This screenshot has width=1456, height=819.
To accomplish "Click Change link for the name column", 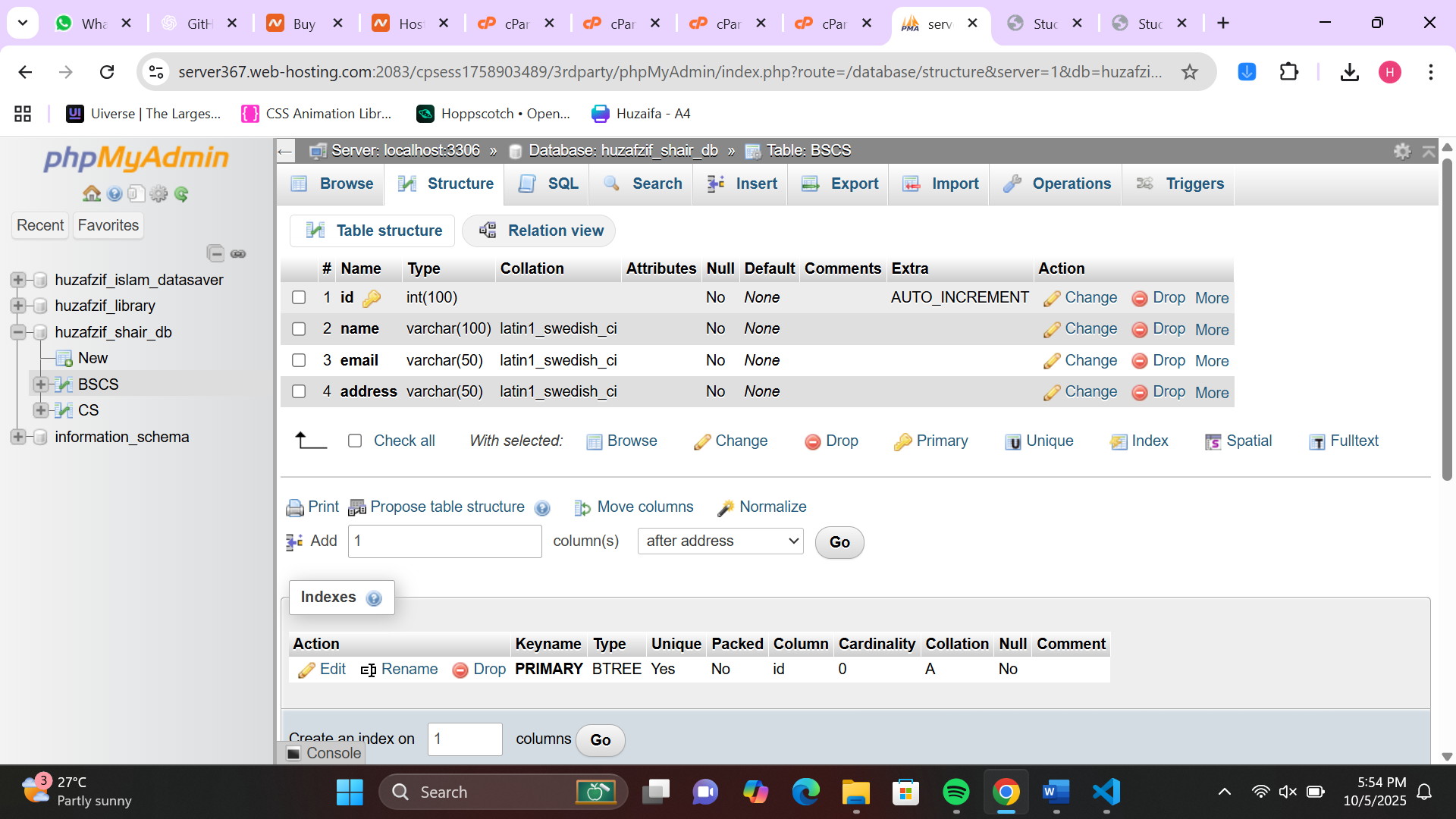I will [1081, 329].
